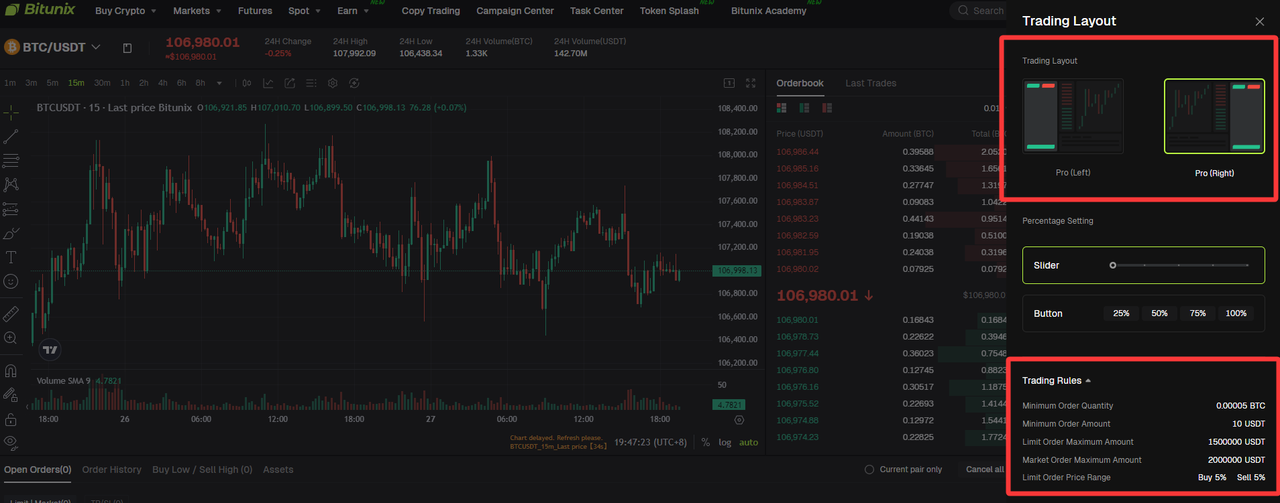Expand the Spot menu dropdown
Viewport: 1280px width, 503px height.
click(304, 11)
